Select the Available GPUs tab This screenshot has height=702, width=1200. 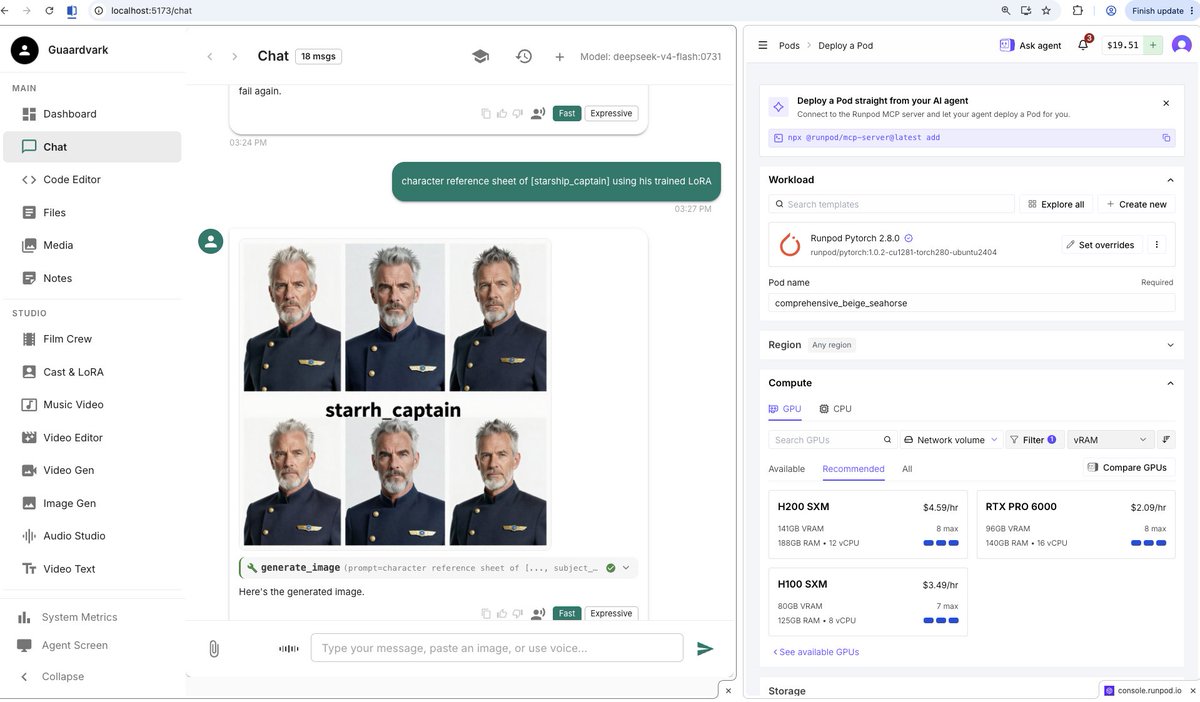787,468
